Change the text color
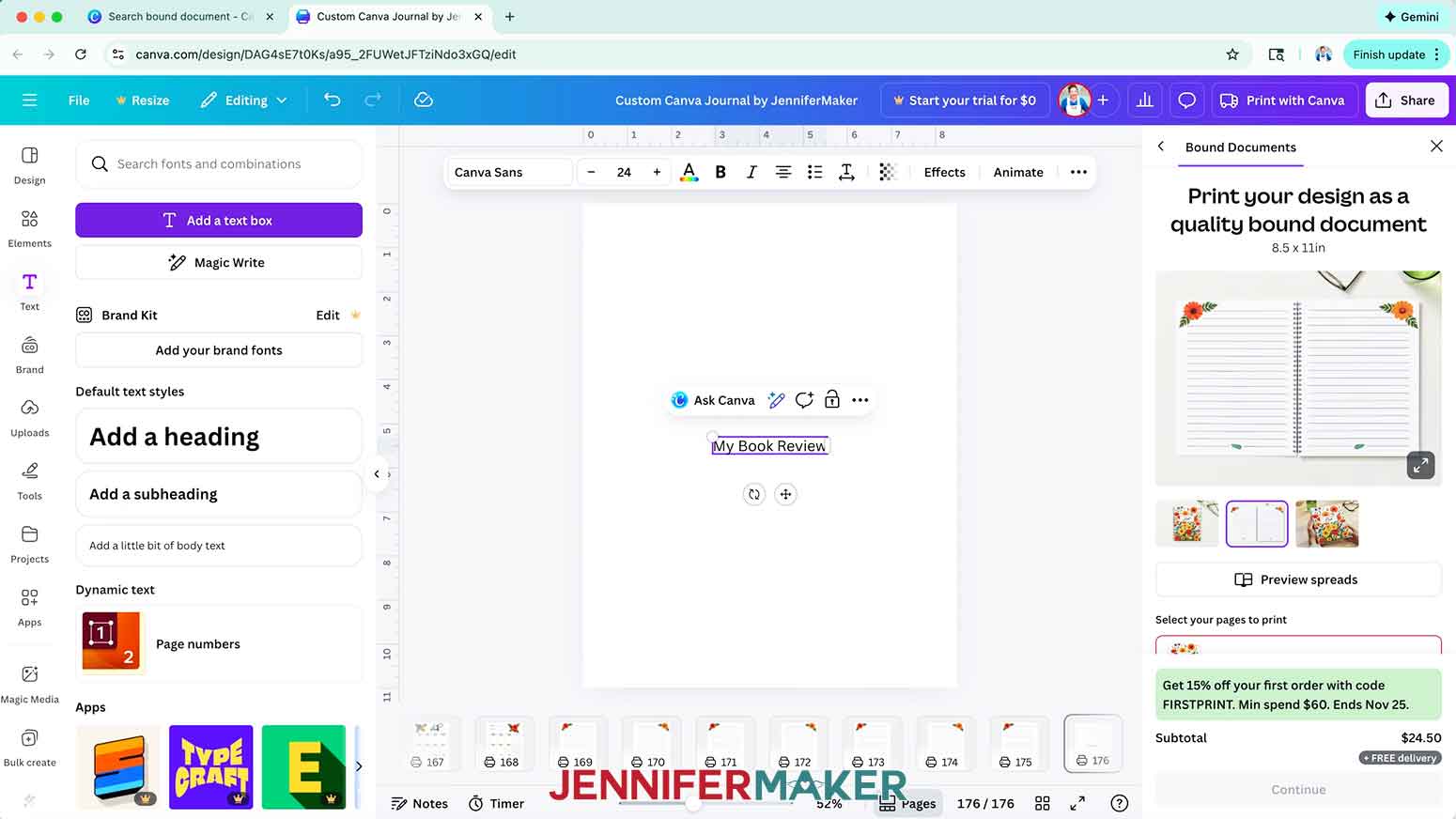1456x819 pixels. pos(689,172)
